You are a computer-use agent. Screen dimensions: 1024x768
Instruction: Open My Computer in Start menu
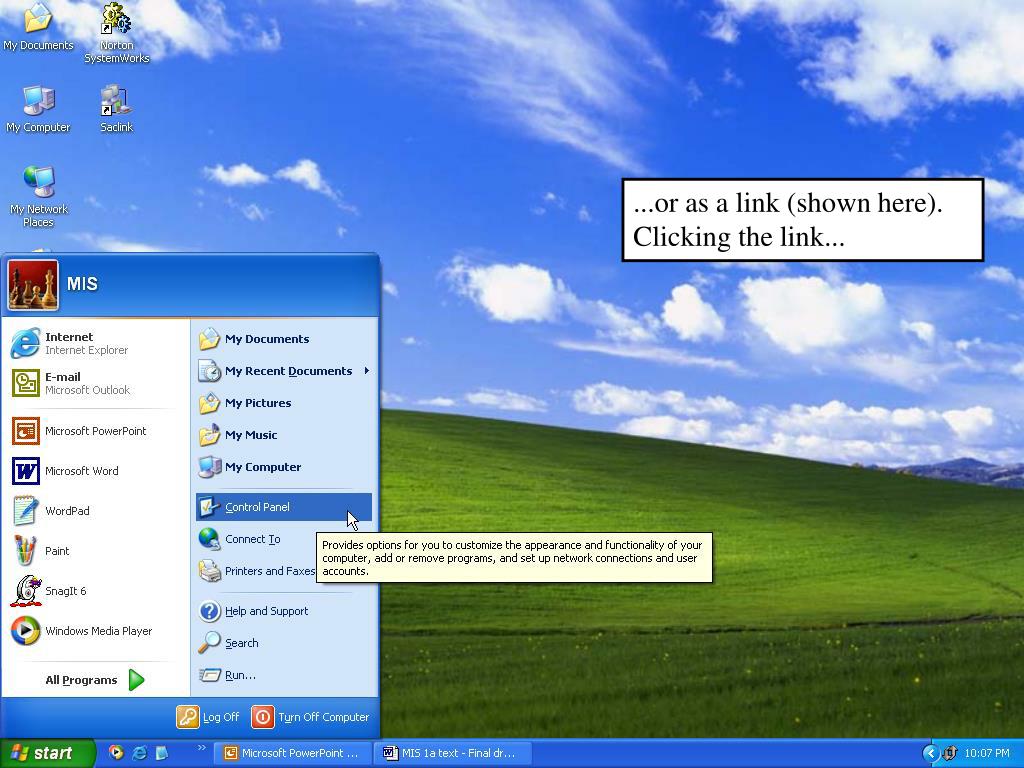point(283,467)
